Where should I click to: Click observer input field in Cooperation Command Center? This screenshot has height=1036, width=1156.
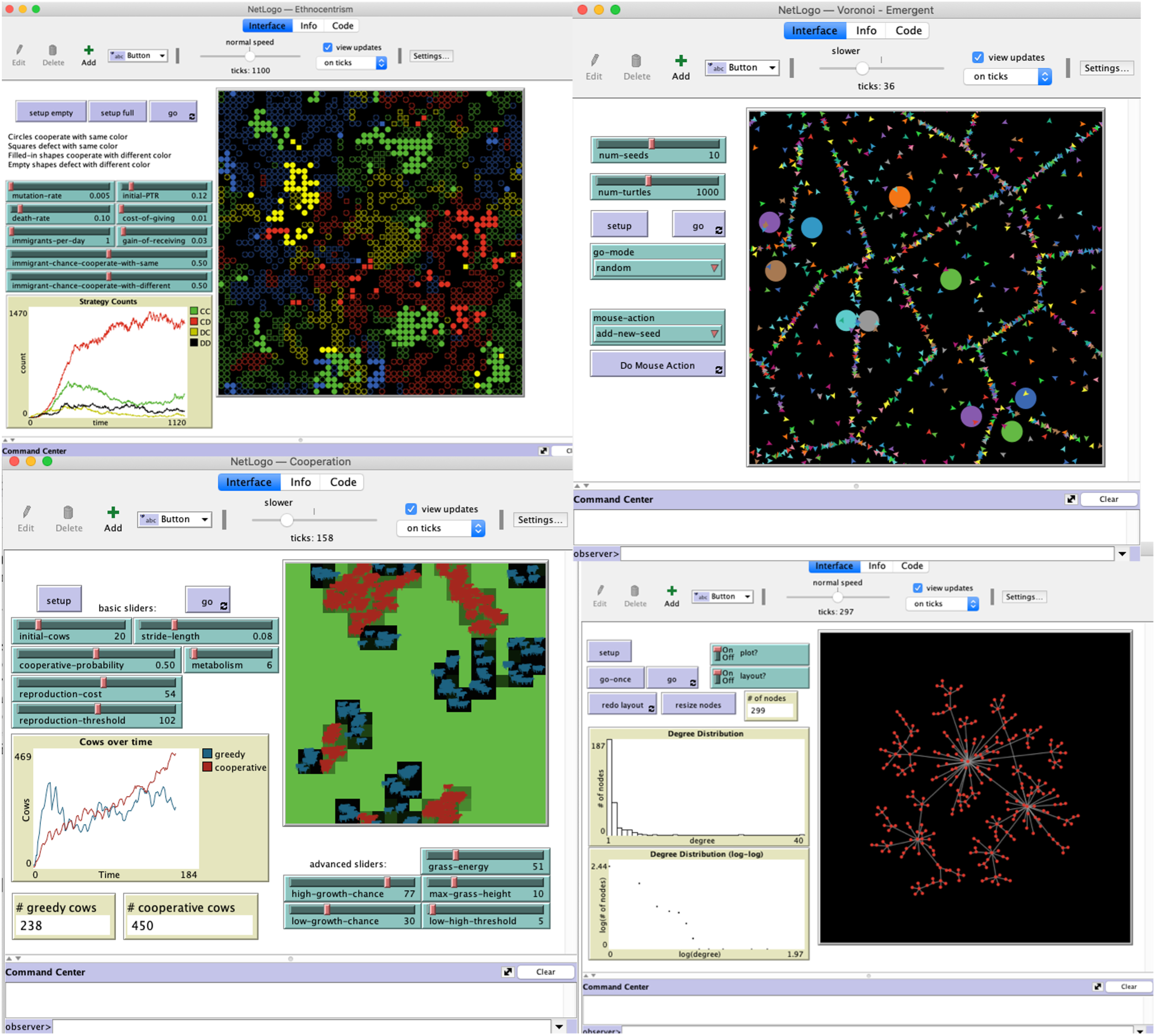click(301, 1027)
